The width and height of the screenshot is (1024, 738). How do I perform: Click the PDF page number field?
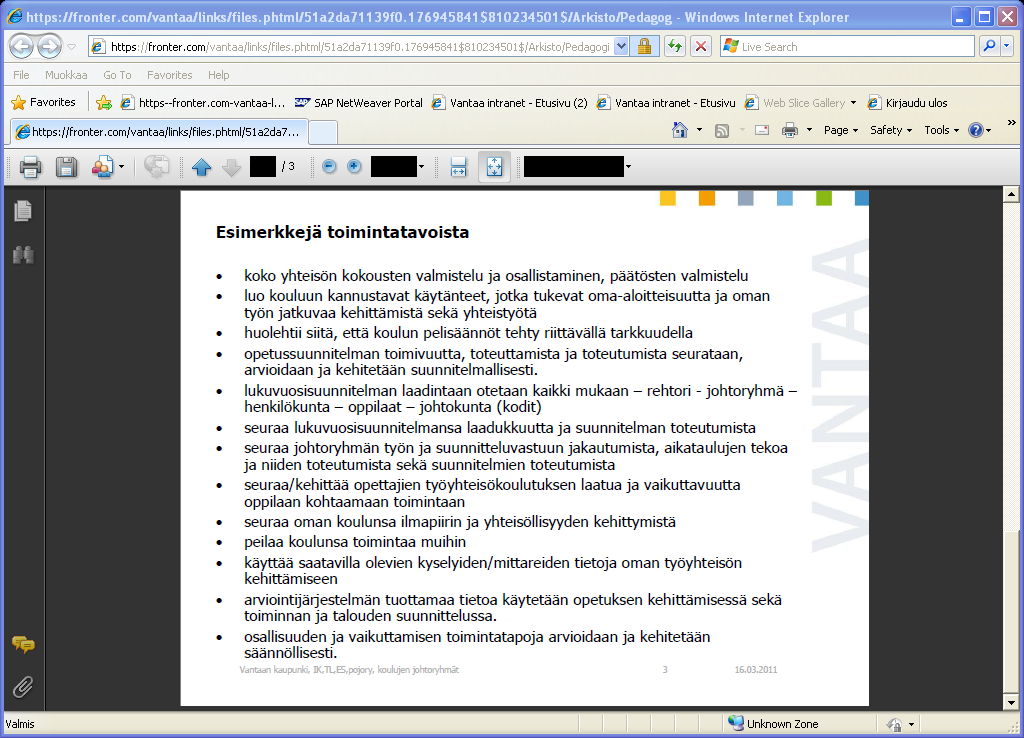[x=263, y=167]
